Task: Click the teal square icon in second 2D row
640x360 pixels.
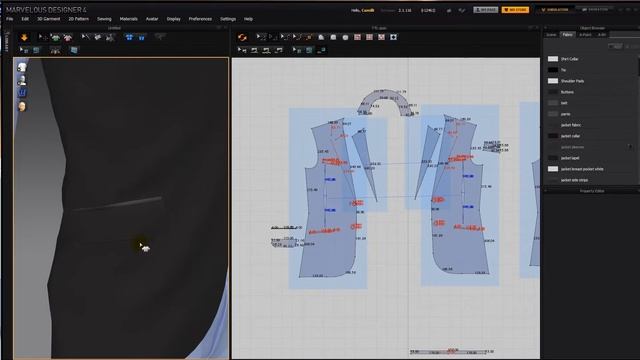Action: tap(309, 50)
